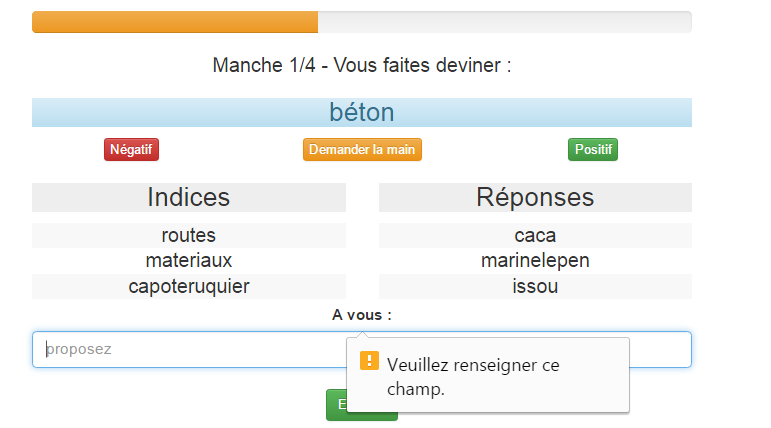
Task: Click the A vous label
Action: [x=362, y=315]
